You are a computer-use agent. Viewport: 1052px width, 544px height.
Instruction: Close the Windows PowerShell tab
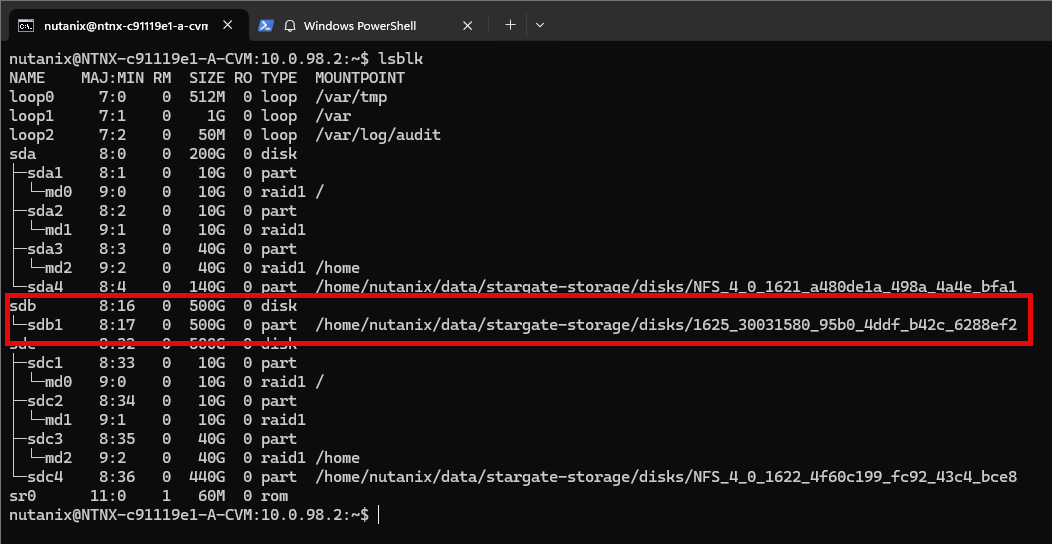(x=468, y=25)
